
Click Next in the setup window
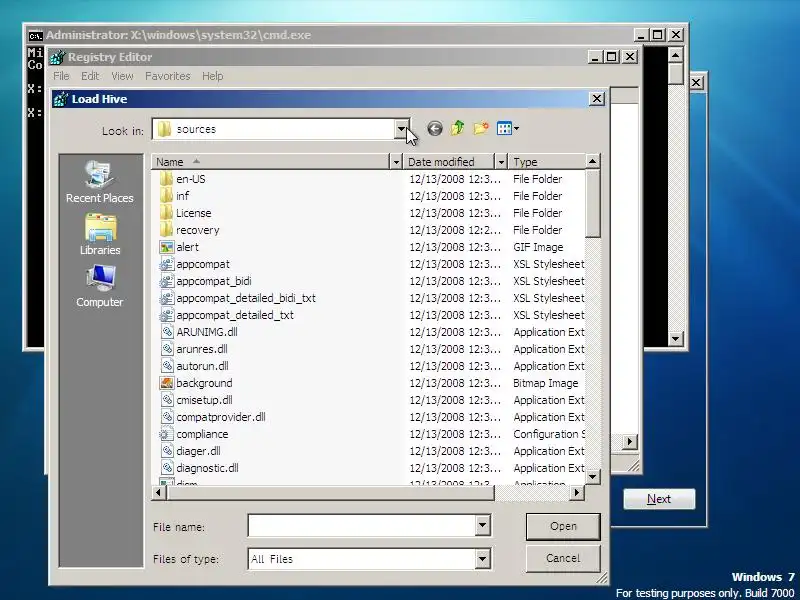[659, 499]
